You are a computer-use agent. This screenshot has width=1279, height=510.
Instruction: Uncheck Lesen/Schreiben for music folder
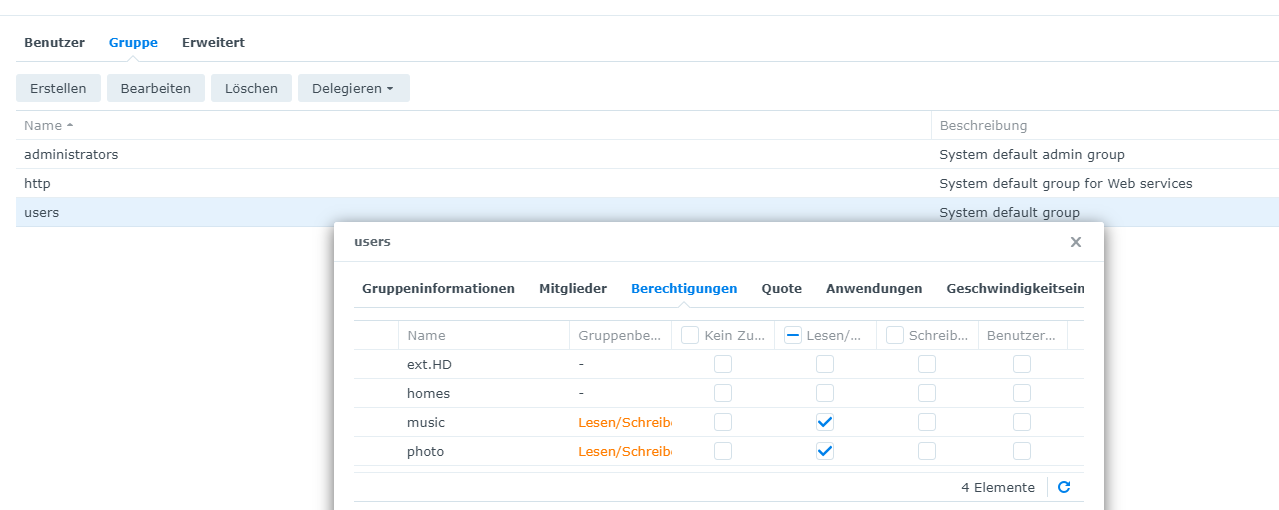(825, 422)
